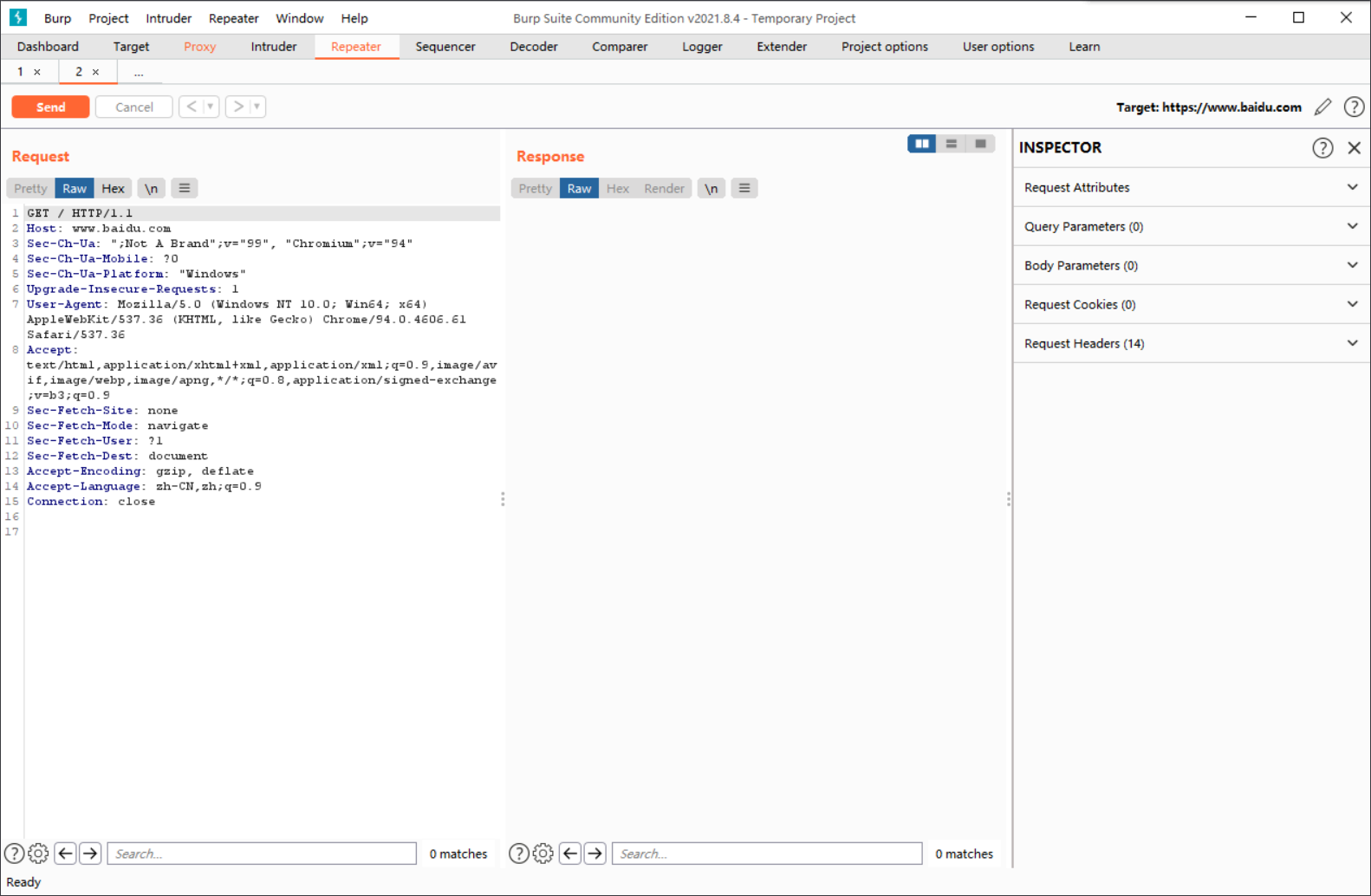1371x896 pixels.
Task: Switch Response view to Raw
Action: coord(580,188)
